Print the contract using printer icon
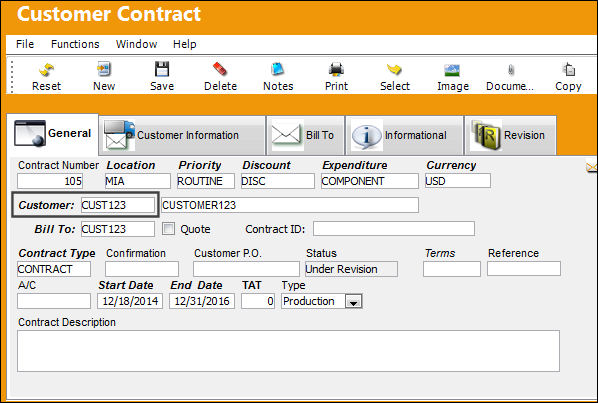This screenshot has height=403, width=598. [x=336, y=70]
